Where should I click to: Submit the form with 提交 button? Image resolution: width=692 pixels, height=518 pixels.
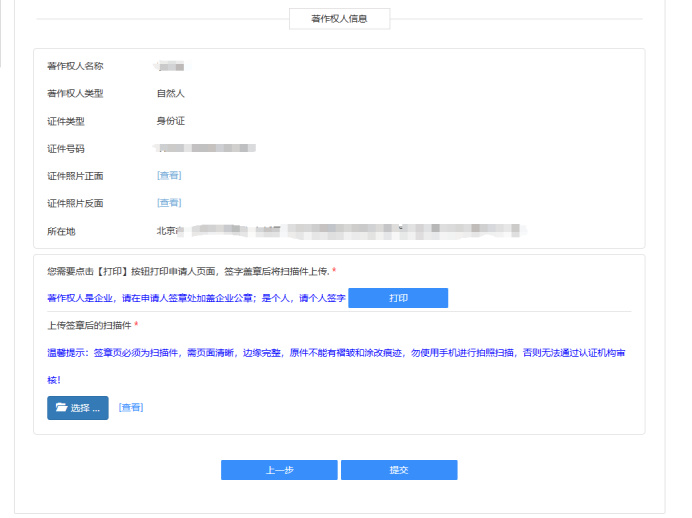[x=399, y=470]
